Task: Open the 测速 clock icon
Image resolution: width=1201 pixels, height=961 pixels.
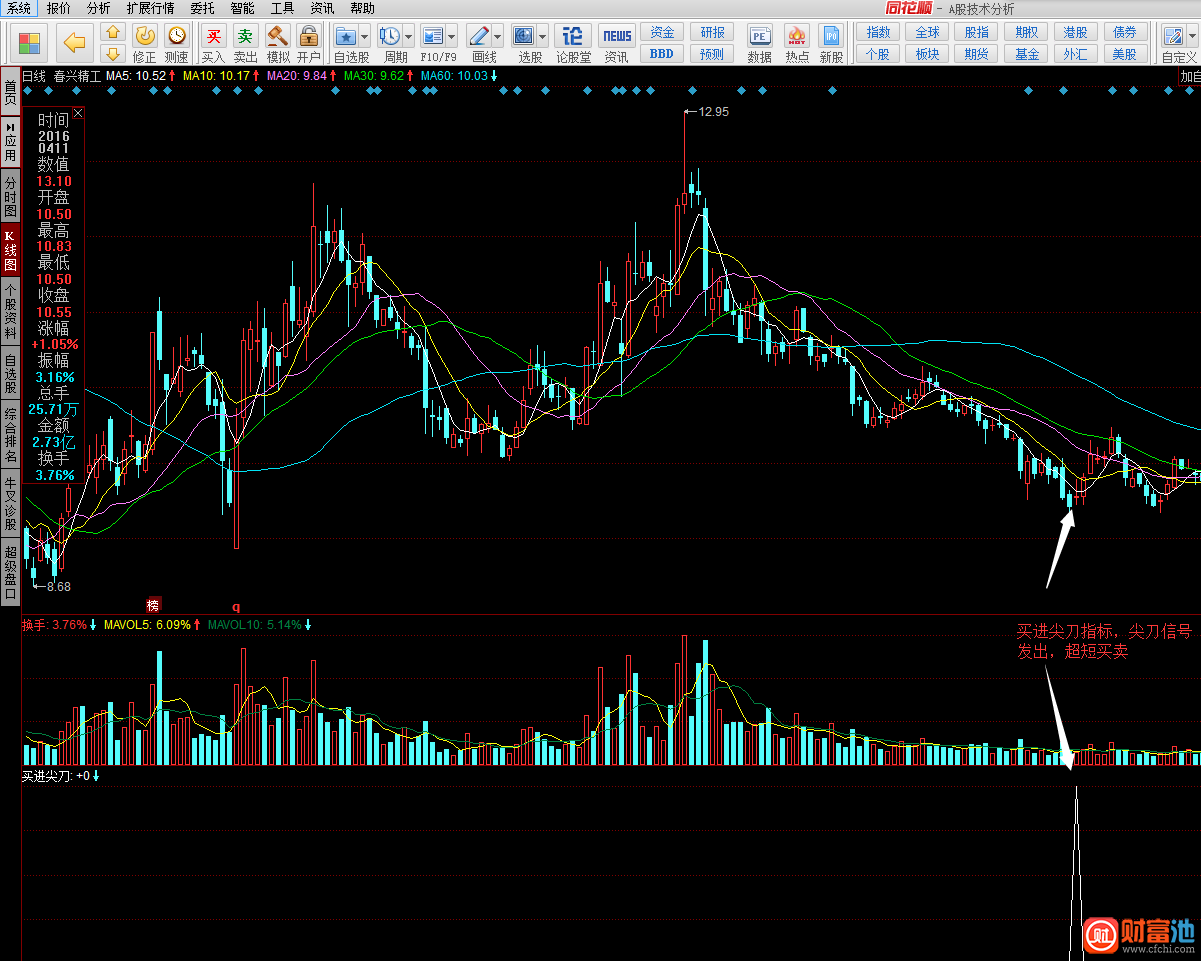Action: pos(176,36)
